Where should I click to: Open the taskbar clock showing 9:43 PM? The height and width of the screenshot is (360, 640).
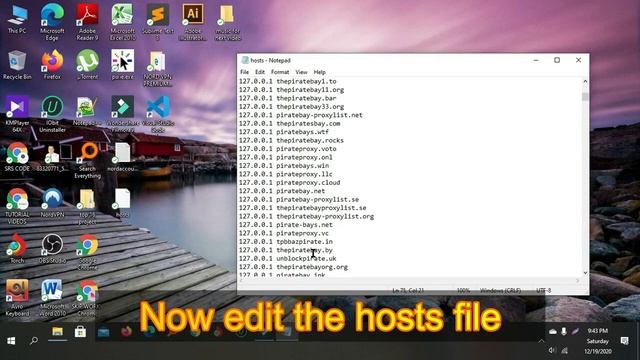click(598, 341)
